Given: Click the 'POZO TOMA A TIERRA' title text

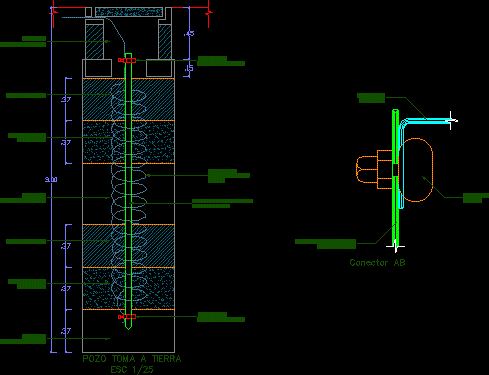Looking at the screenshot, I should click(x=132, y=359).
